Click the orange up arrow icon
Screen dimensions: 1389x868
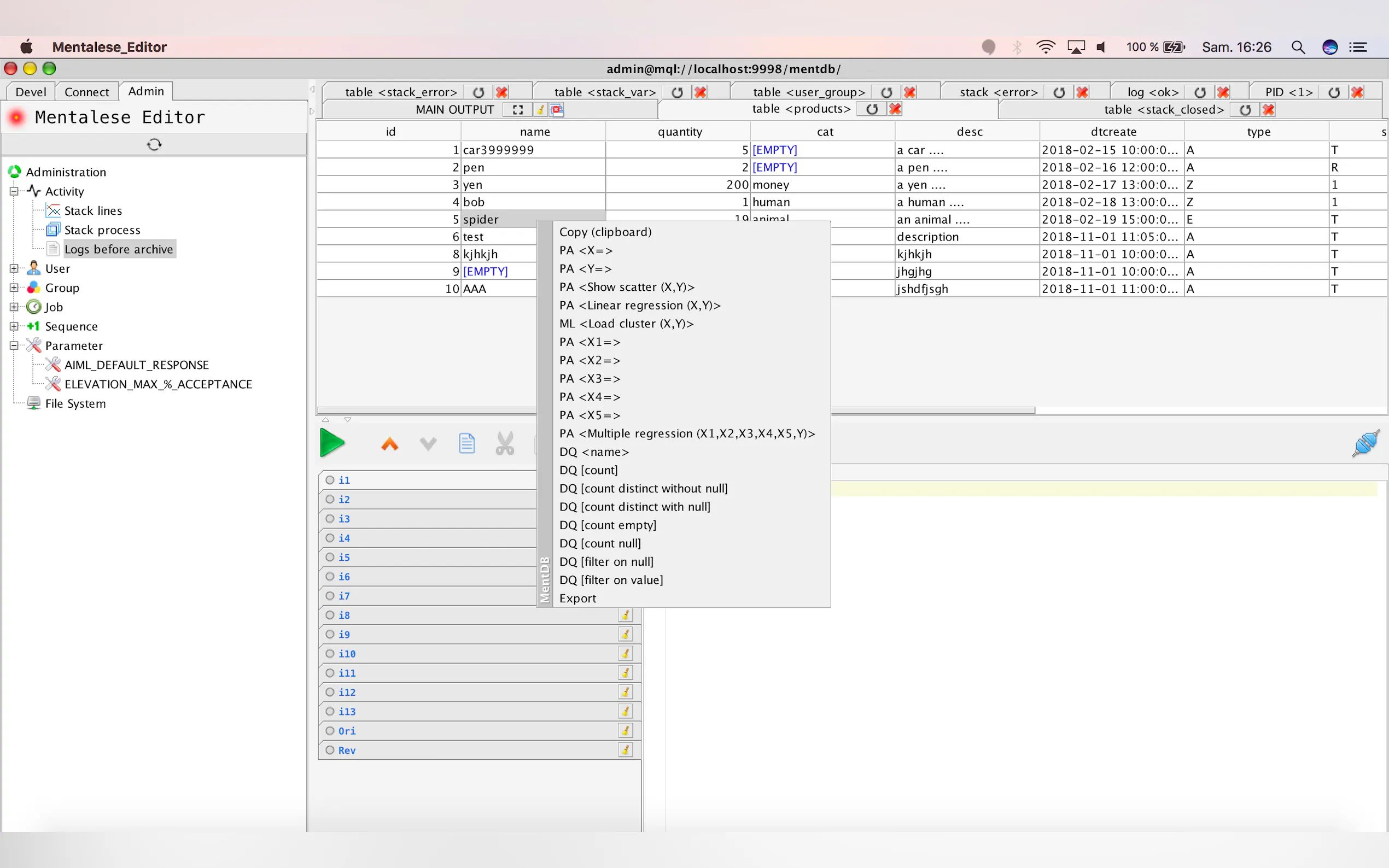click(x=389, y=444)
